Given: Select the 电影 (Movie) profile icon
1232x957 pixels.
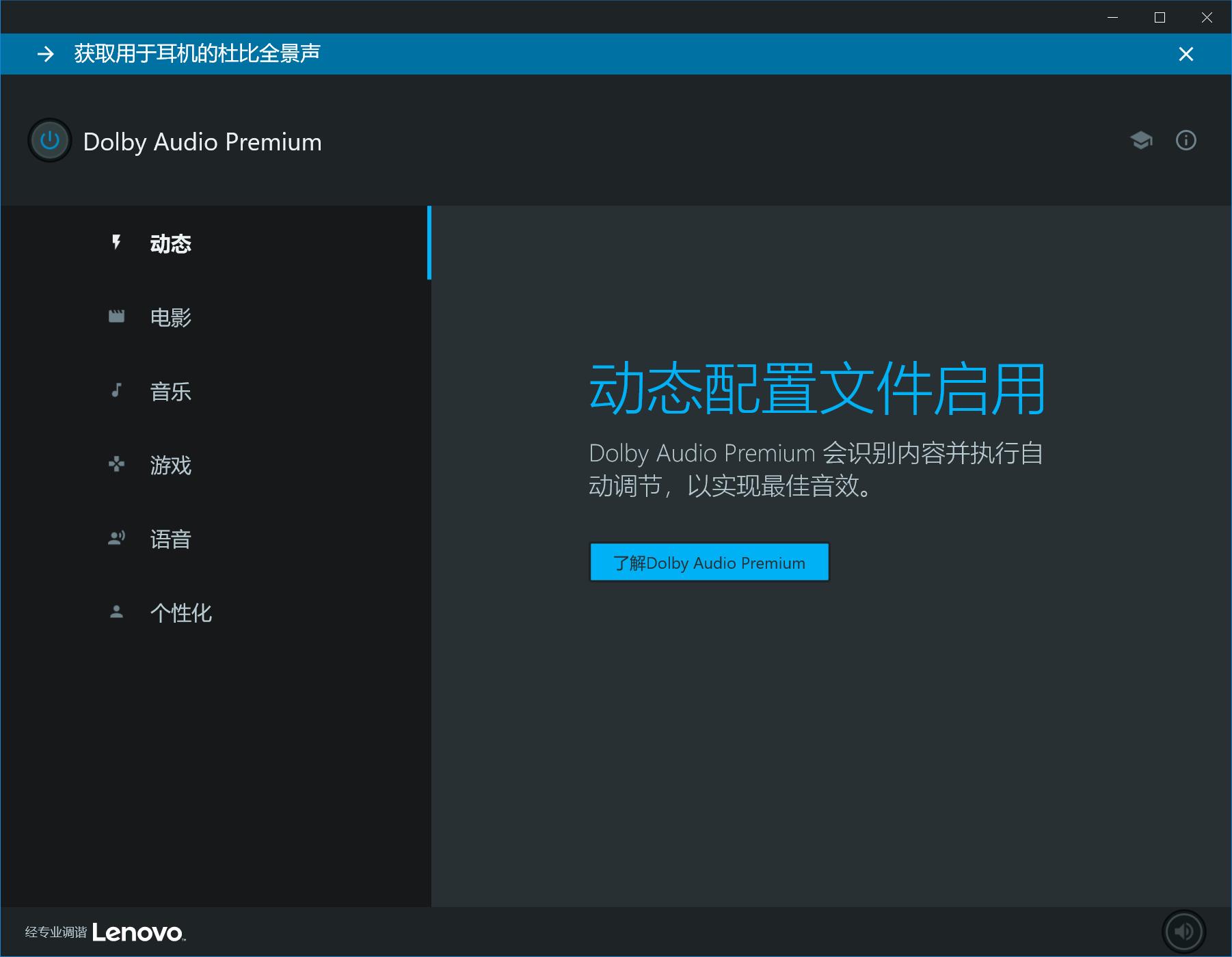Looking at the screenshot, I should tap(117, 316).
